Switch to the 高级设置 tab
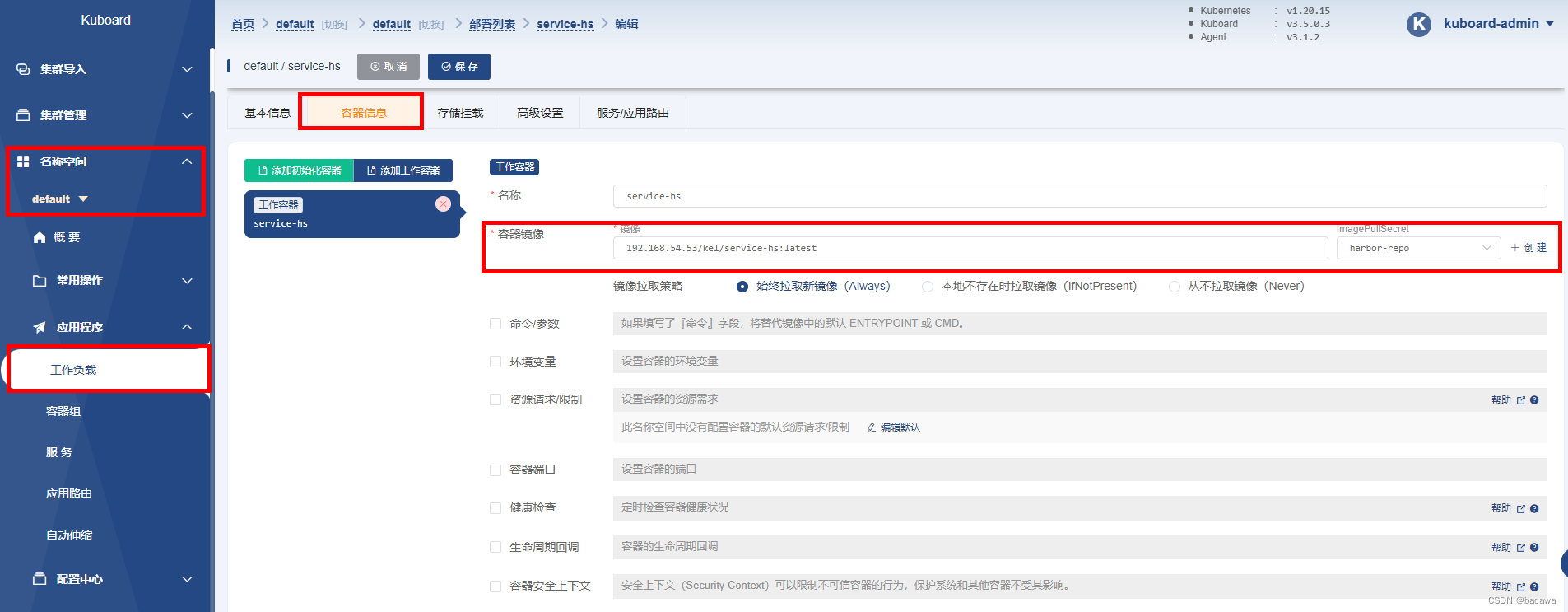1568x612 pixels. pyautogui.click(x=540, y=113)
